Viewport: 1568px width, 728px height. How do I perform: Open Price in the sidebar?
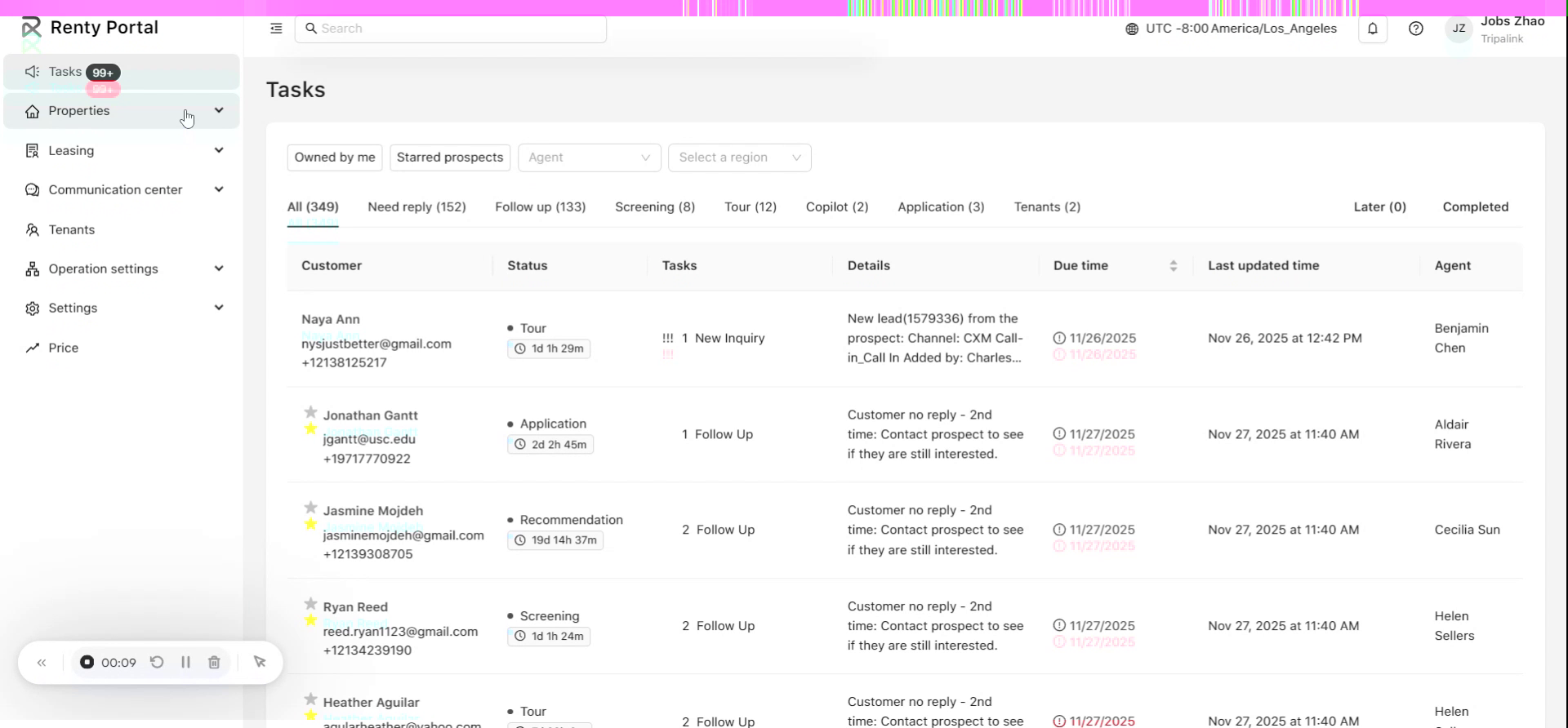[x=122, y=348]
